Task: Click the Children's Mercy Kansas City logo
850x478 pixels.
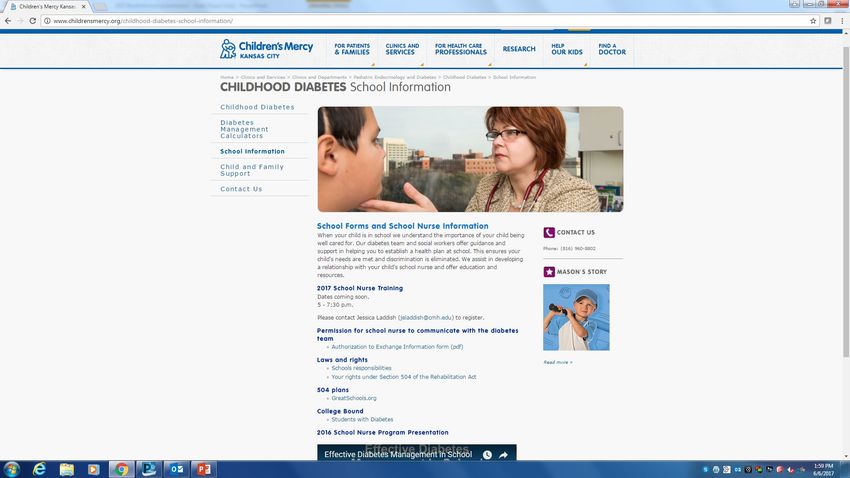Action: [266, 49]
